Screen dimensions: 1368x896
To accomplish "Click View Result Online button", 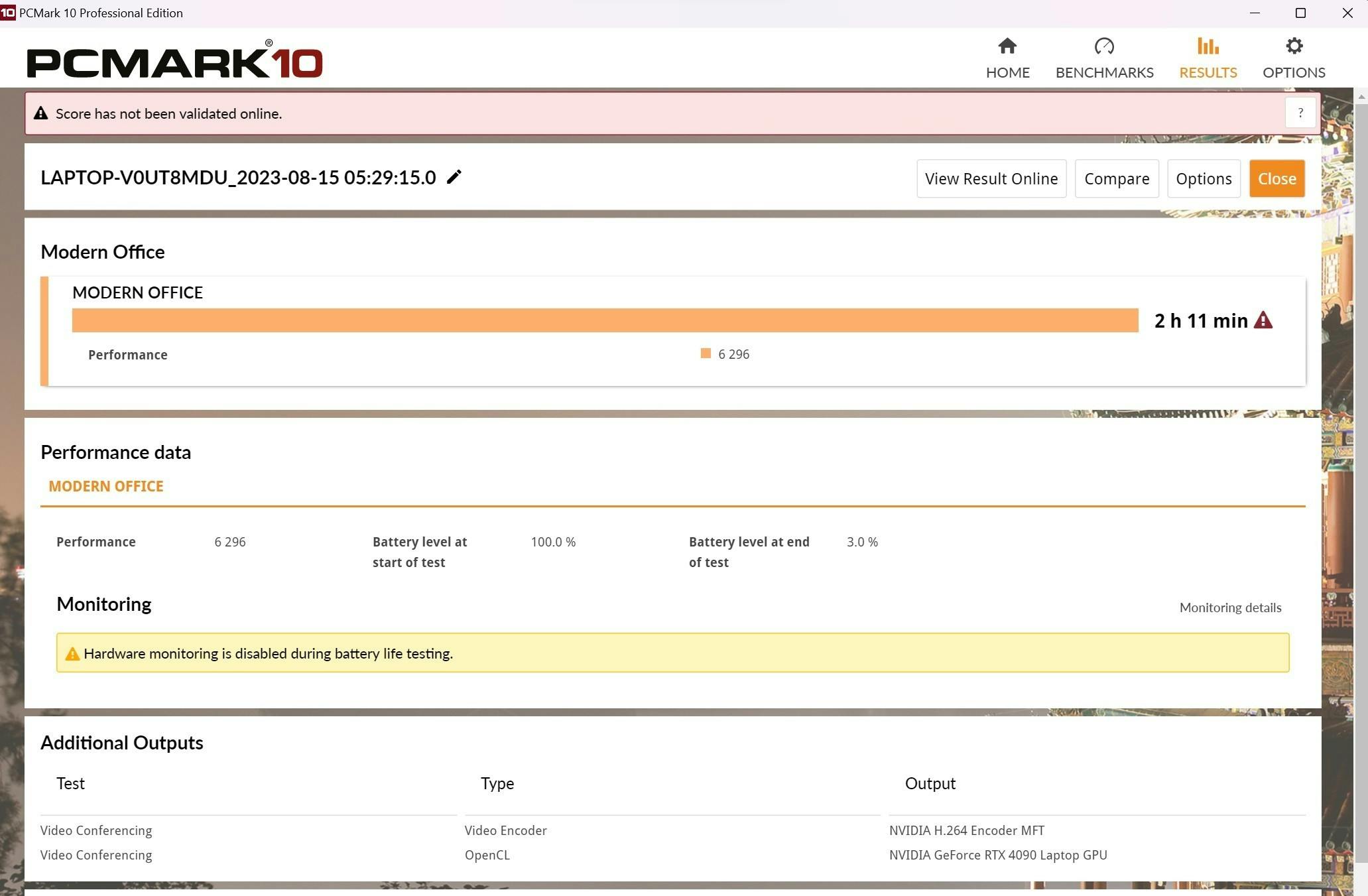I will pos(991,178).
